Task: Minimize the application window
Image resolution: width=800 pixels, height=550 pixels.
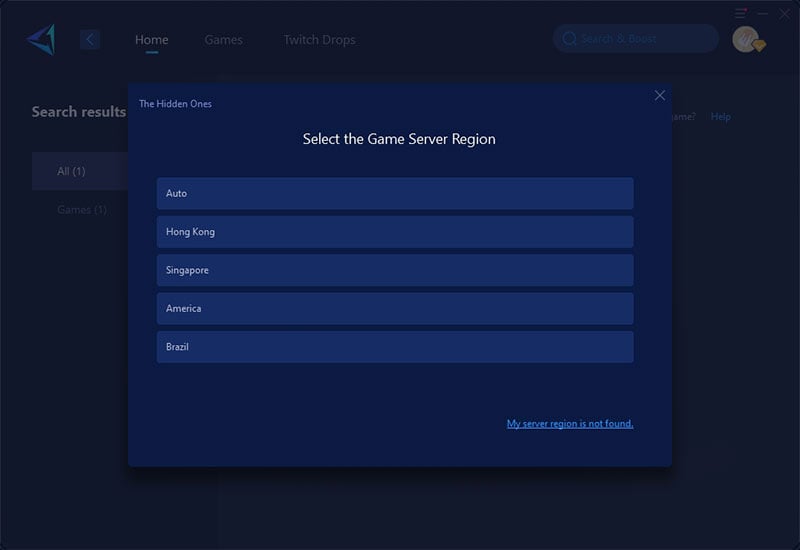Action: (763, 14)
